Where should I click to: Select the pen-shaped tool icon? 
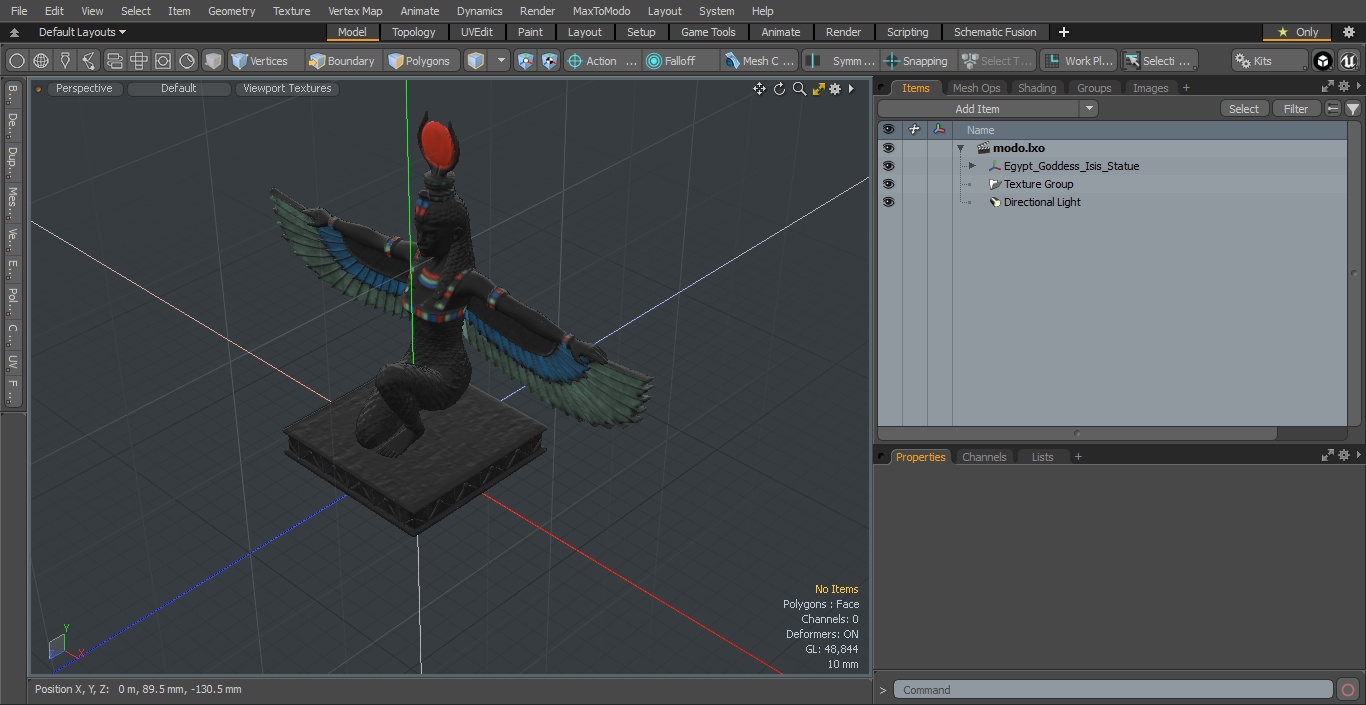(65, 61)
